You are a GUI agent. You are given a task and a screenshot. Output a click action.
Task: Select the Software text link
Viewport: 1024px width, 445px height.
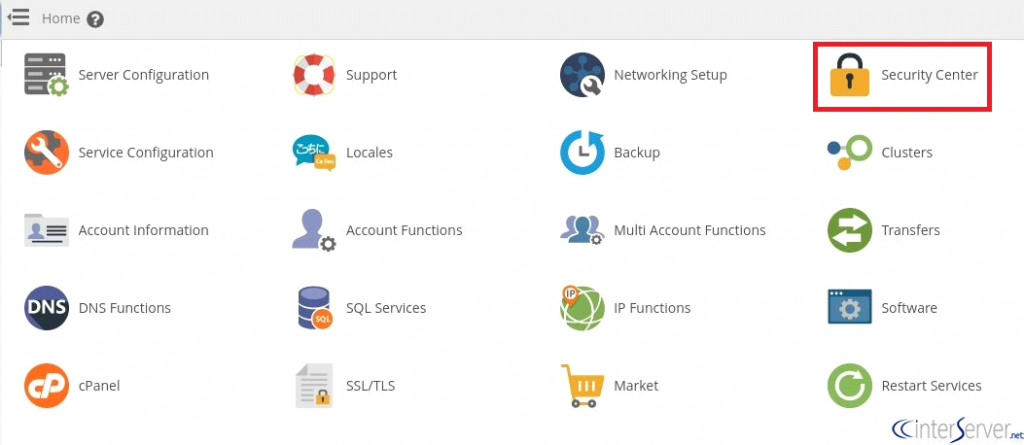point(909,308)
